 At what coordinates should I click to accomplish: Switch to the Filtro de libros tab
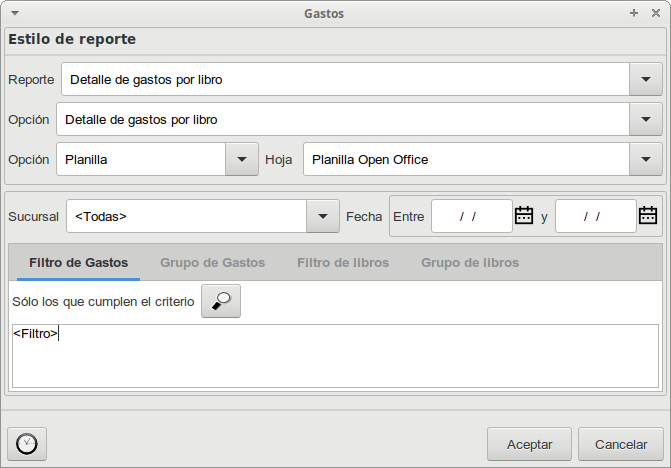coord(343,263)
